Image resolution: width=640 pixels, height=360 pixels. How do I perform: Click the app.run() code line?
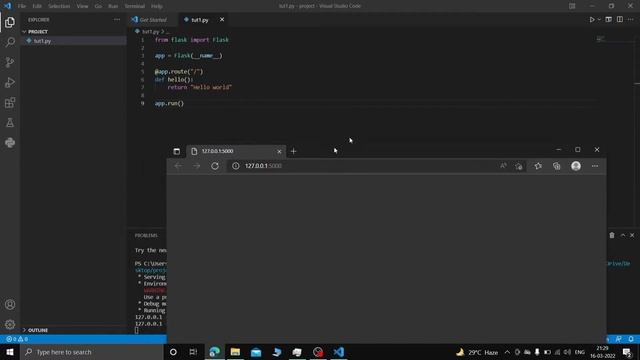point(169,103)
